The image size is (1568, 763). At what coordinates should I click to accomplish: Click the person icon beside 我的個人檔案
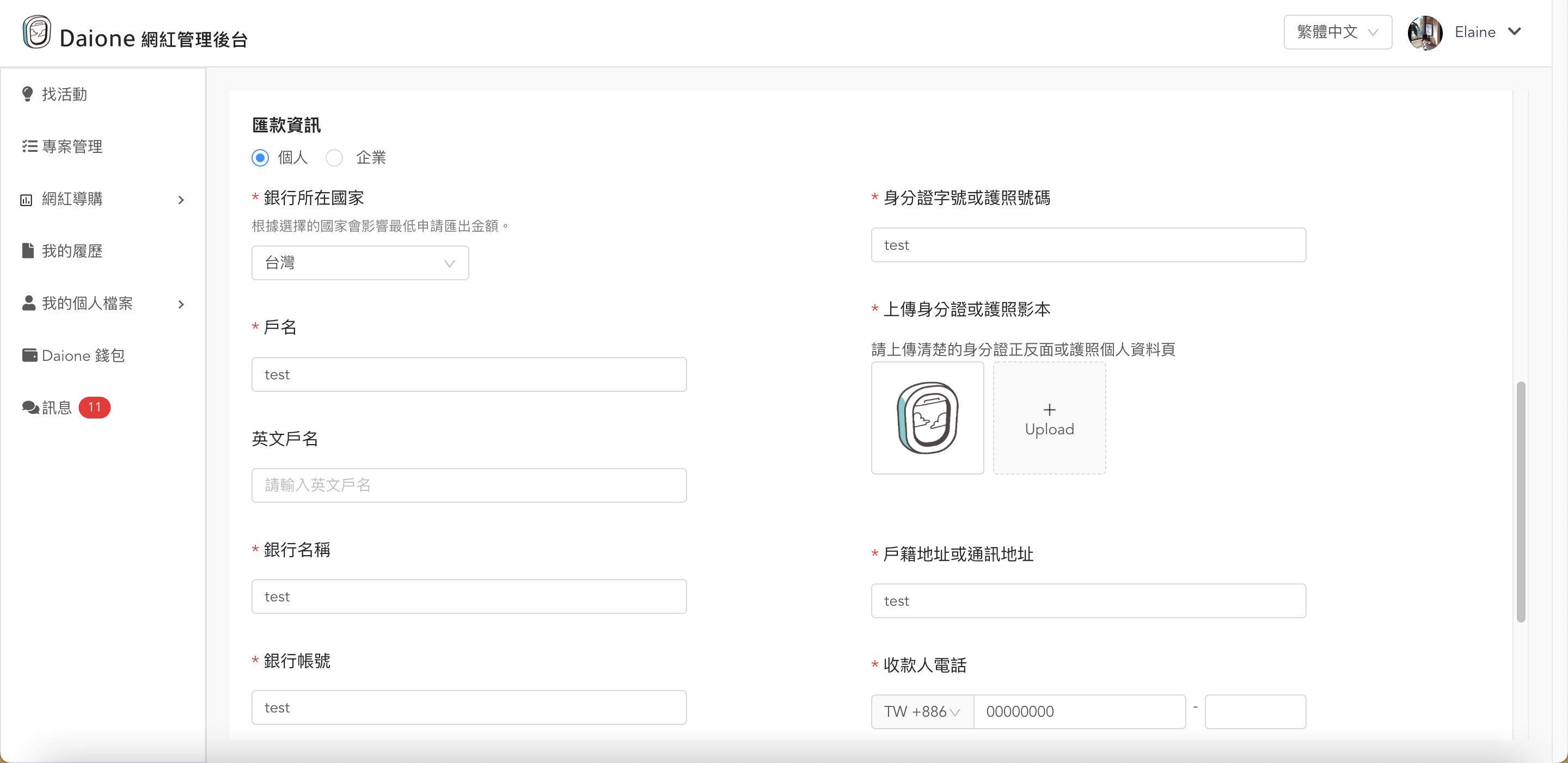(29, 303)
